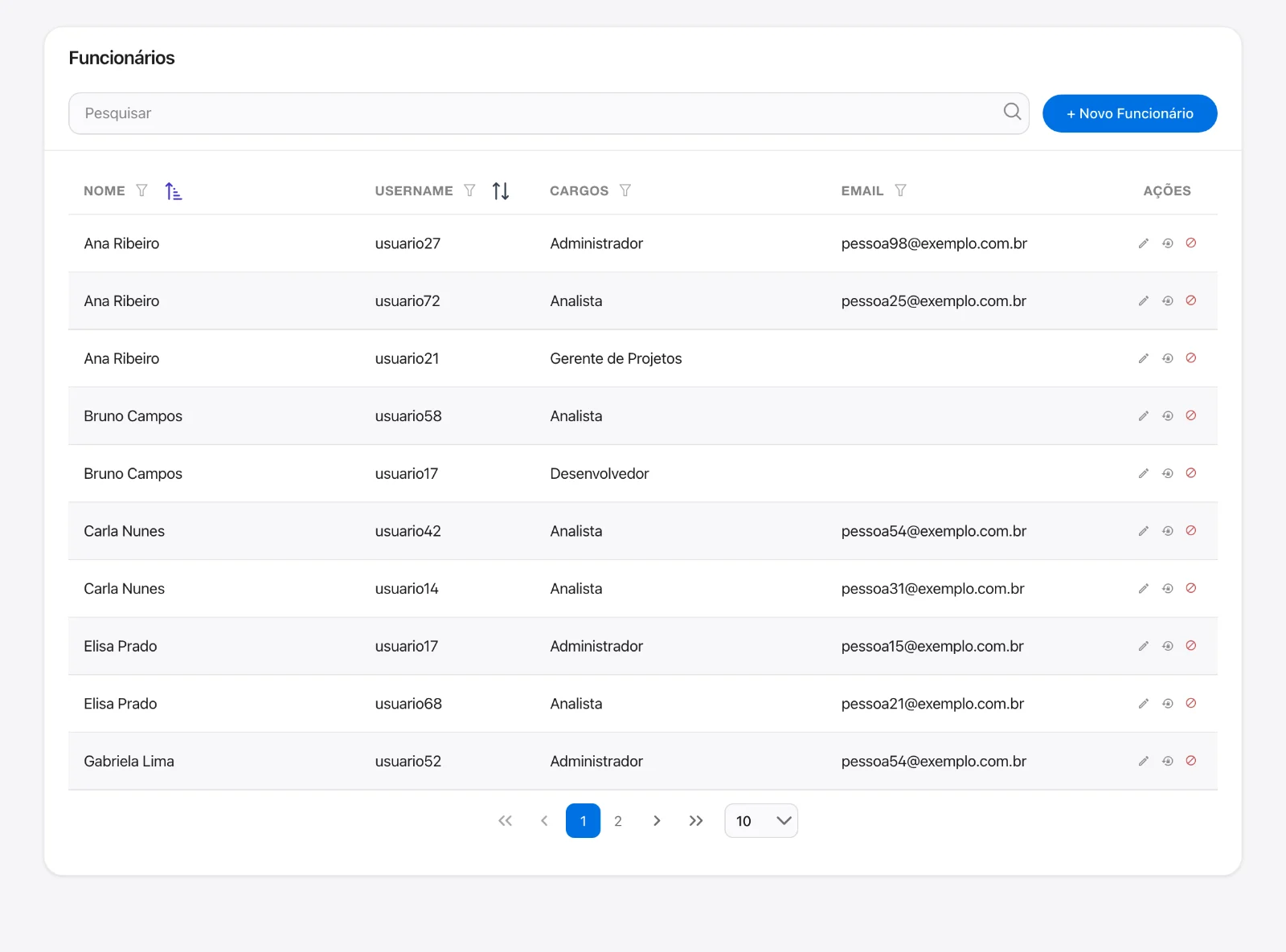Open the Cargos column filter

click(x=625, y=190)
